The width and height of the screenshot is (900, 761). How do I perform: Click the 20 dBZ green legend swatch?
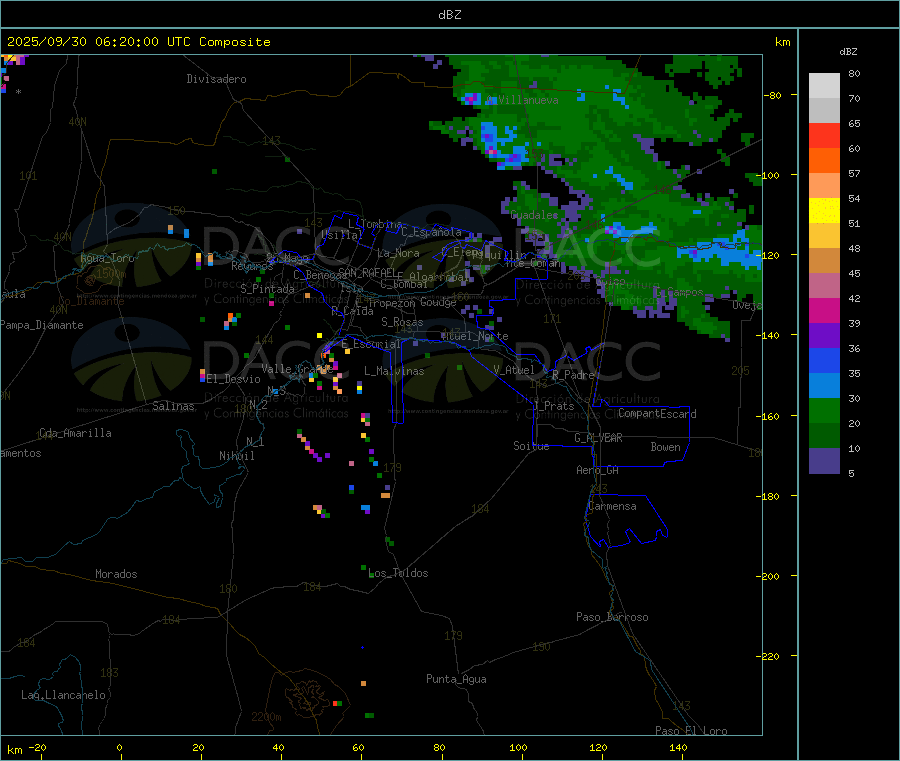(x=824, y=435)
